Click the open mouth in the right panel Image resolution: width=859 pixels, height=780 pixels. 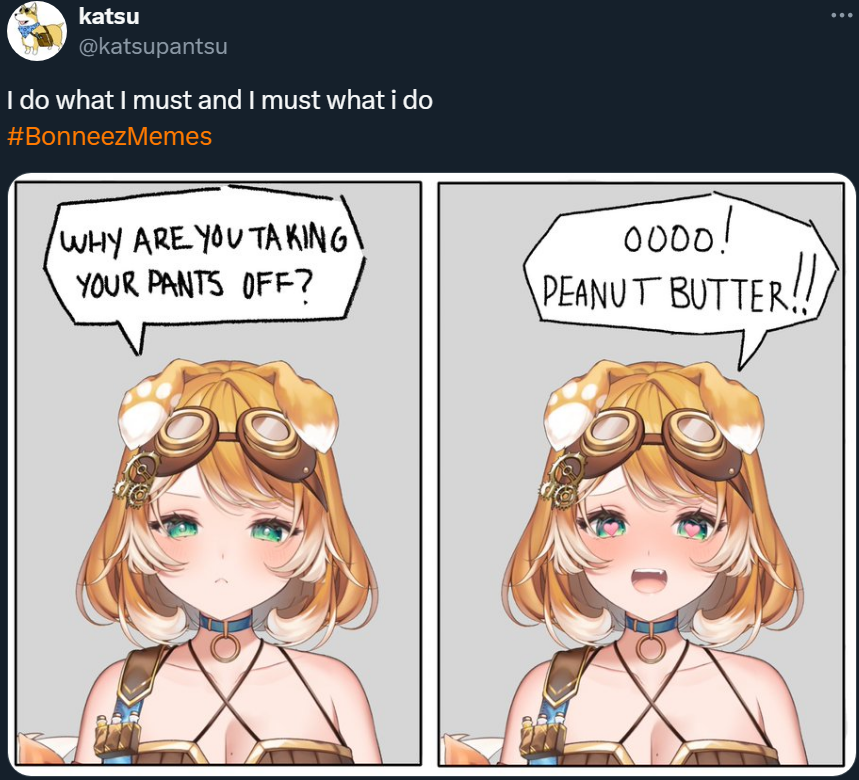point(649,581)
